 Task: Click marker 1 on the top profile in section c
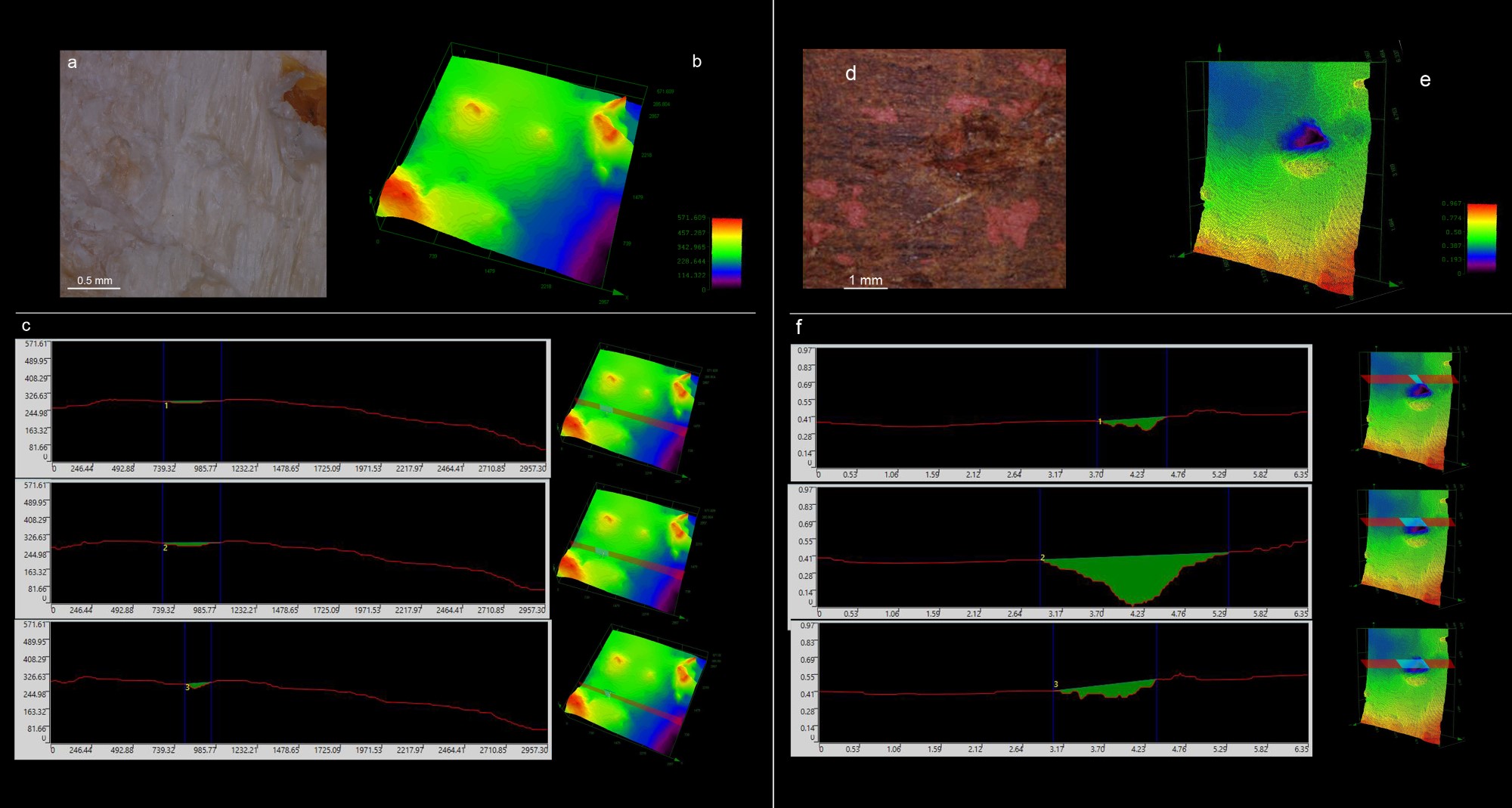[166, 406]
